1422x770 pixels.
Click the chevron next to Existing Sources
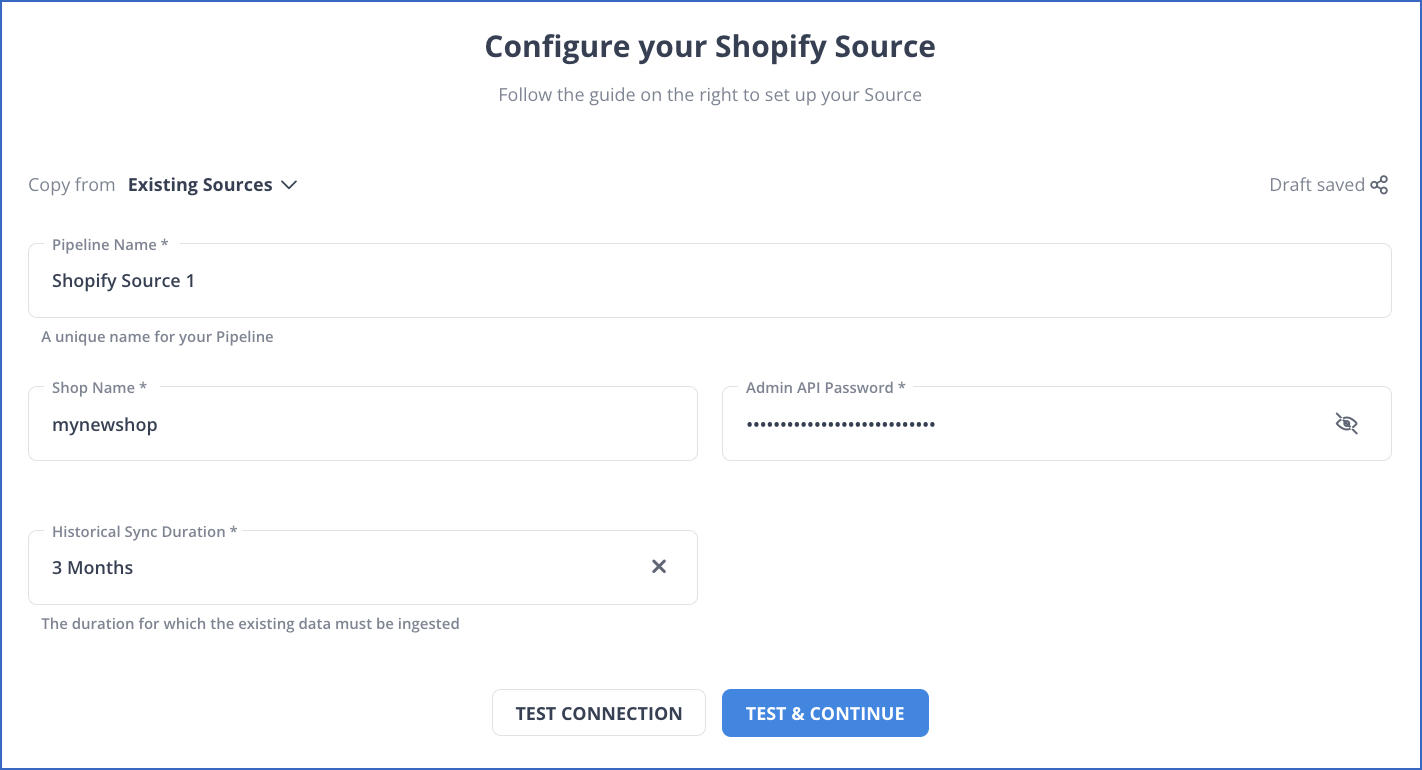(x=289, y=185)
